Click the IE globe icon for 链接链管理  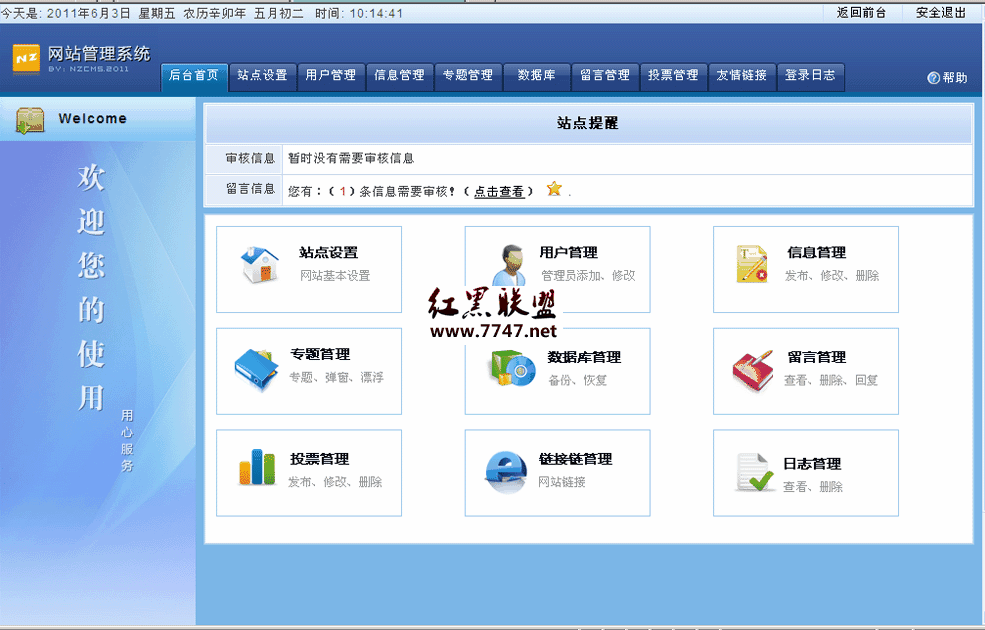point(506,472)
